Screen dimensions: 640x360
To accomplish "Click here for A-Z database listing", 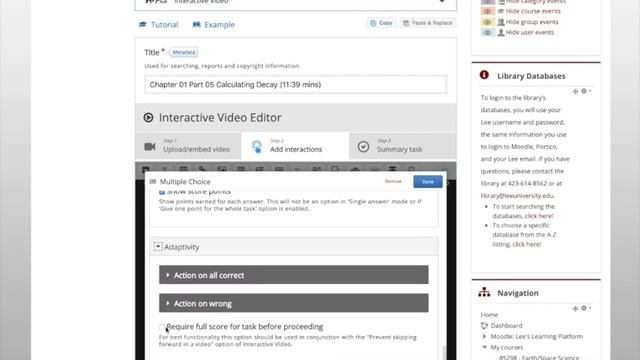I will pos(527,244).
